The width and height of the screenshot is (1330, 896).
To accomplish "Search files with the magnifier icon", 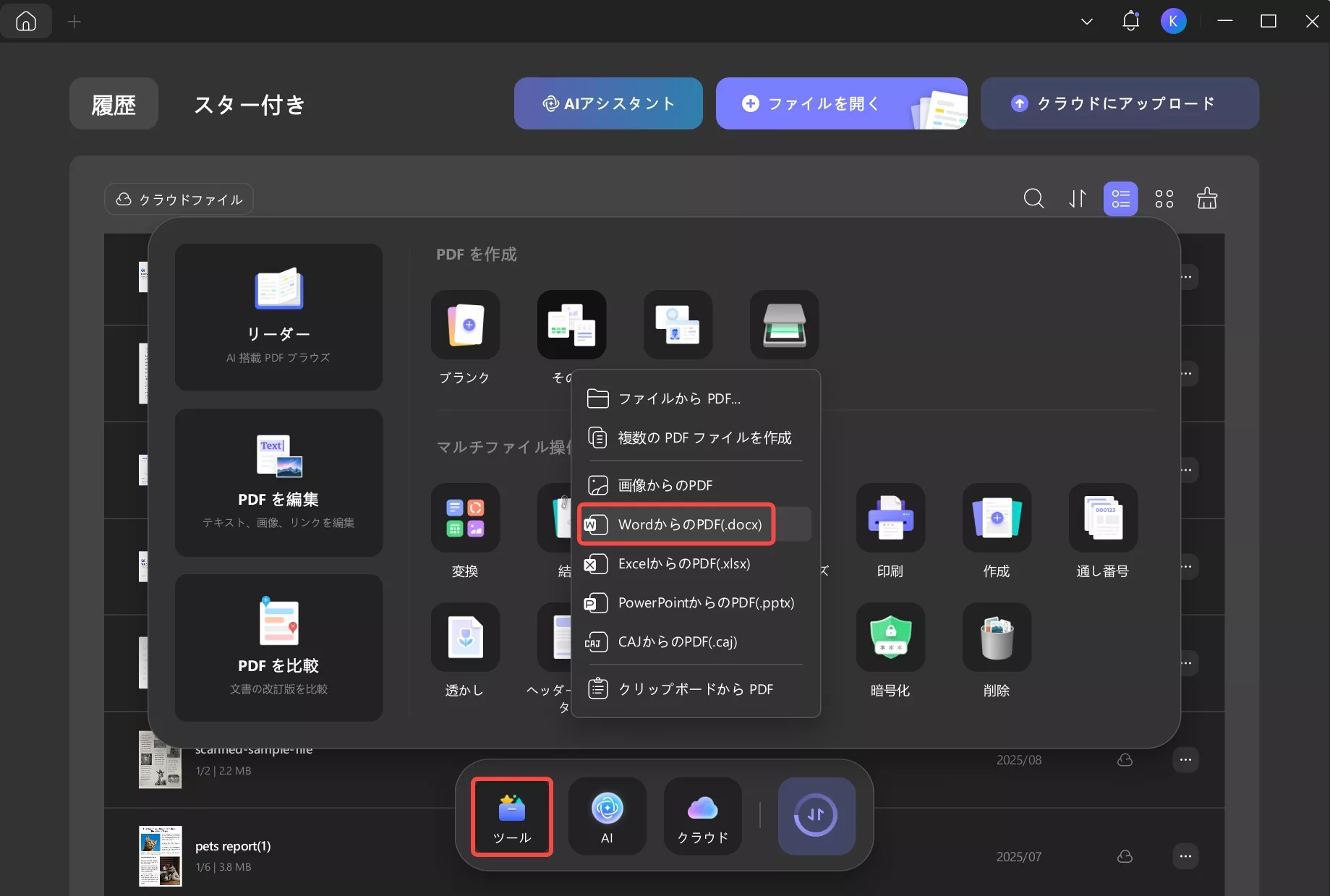I will pos(1033,198).
